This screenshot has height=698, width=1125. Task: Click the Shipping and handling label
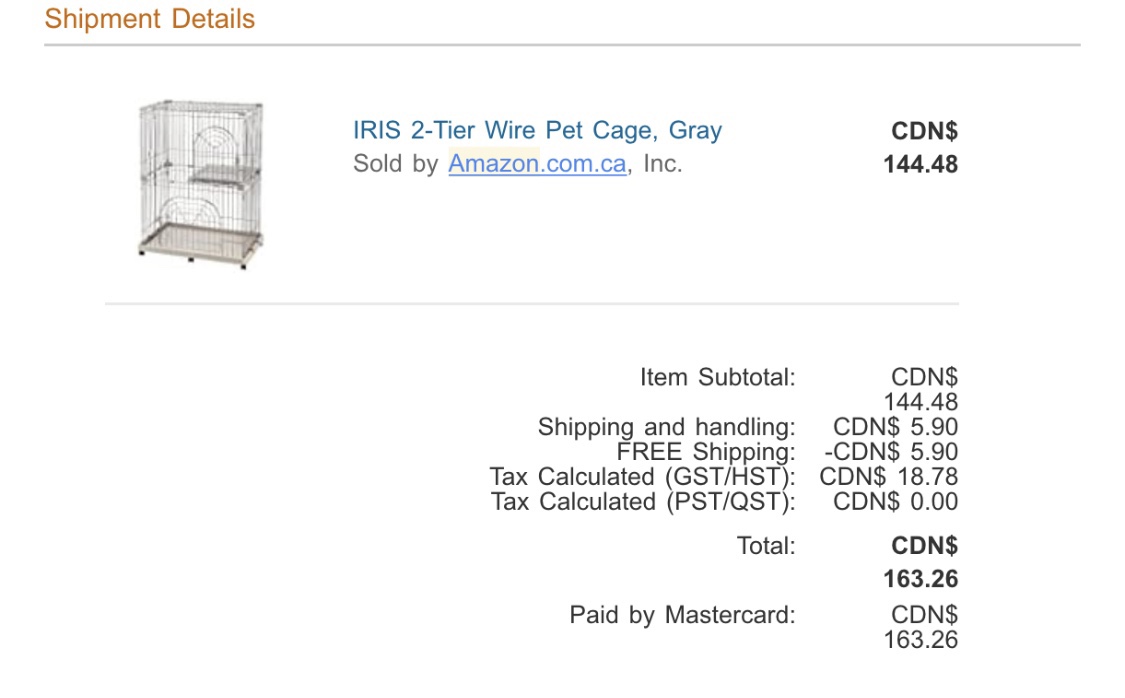click(x=667, y=427)
